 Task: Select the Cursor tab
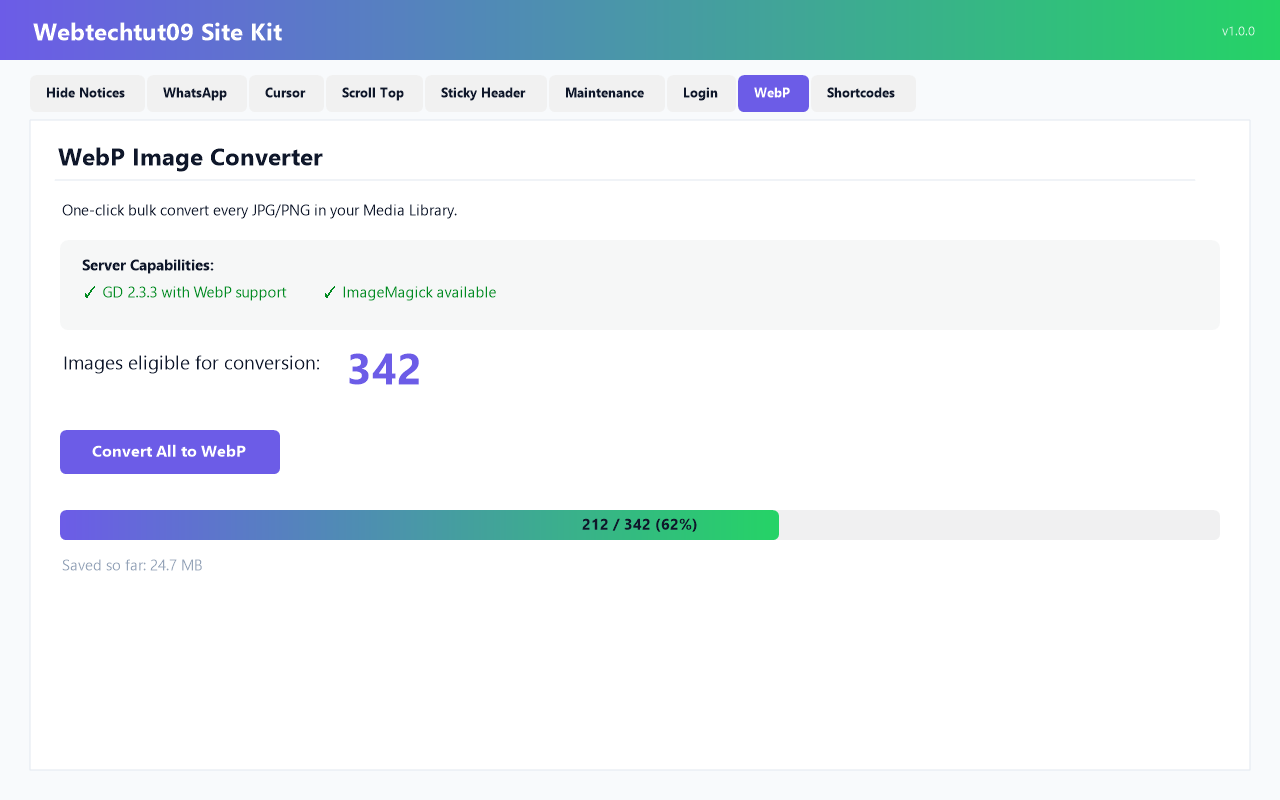pos(285,93)
